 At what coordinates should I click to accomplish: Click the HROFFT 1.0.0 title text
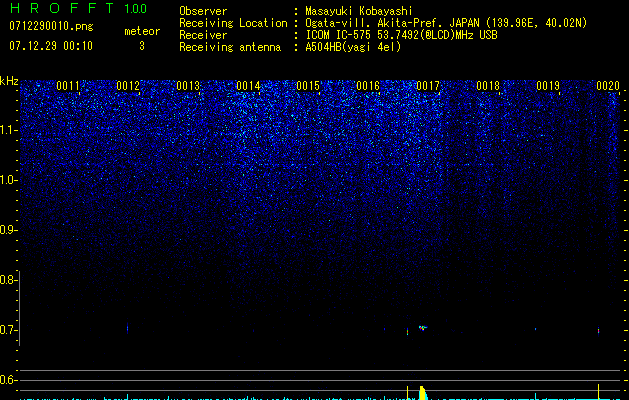[x=79, y=8]
